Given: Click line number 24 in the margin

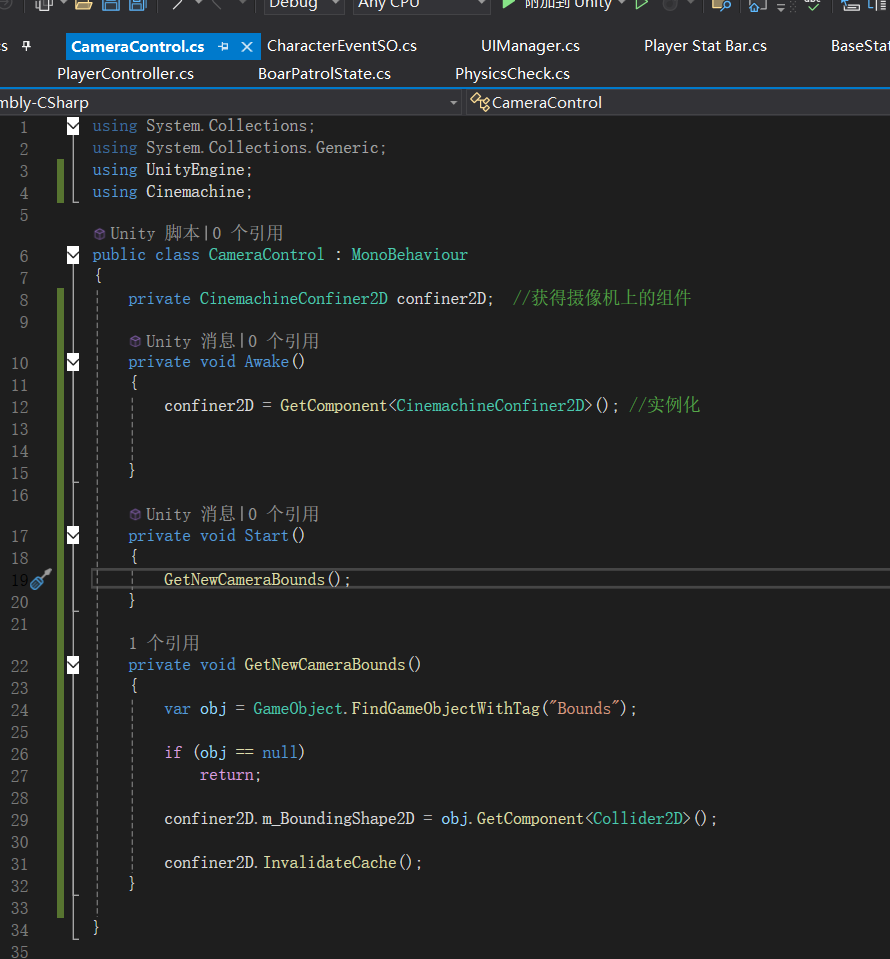Looking at the screenshot, I should click(x=20, y=711).
